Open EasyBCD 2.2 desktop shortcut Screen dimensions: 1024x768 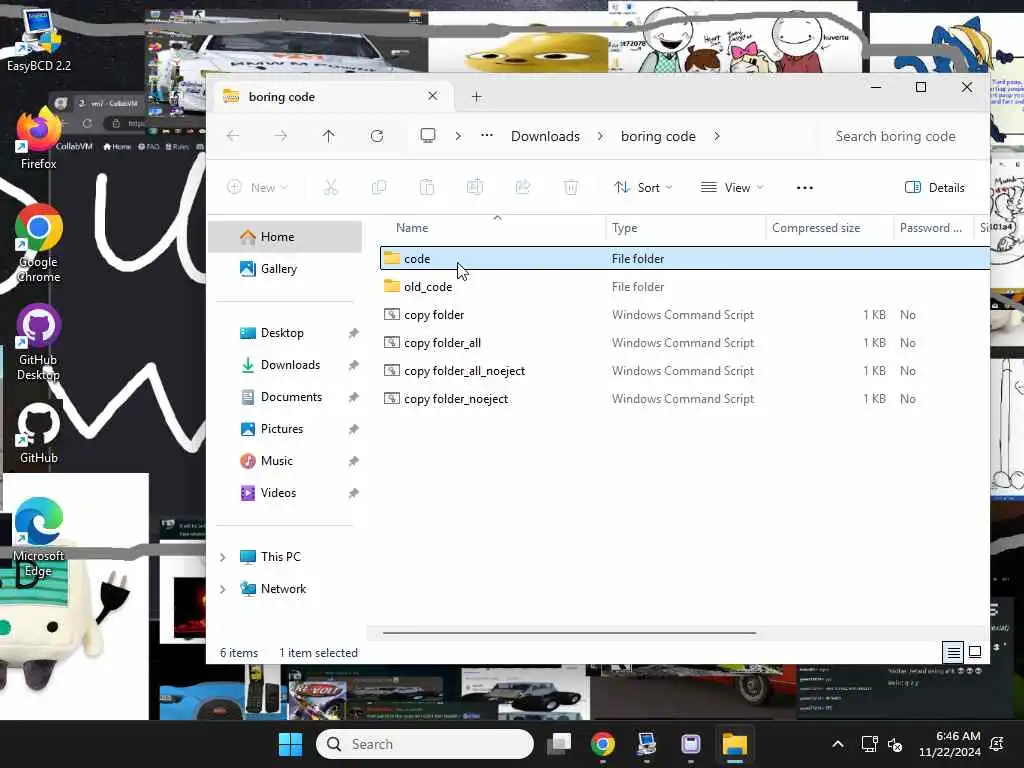click(x=39, y=39)
